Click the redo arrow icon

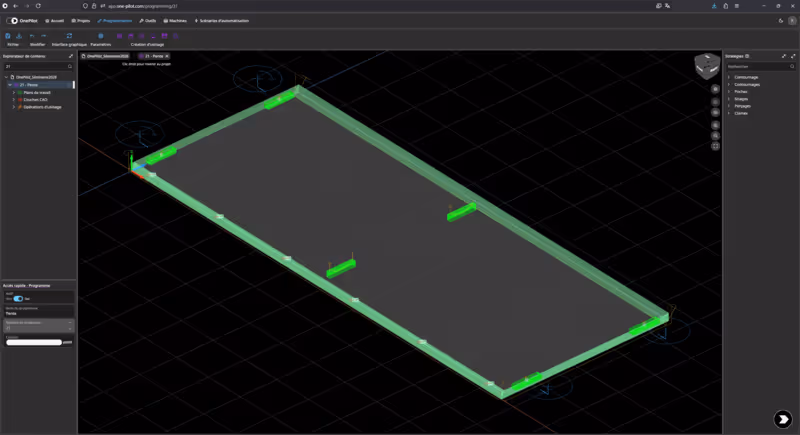[44, 36]
